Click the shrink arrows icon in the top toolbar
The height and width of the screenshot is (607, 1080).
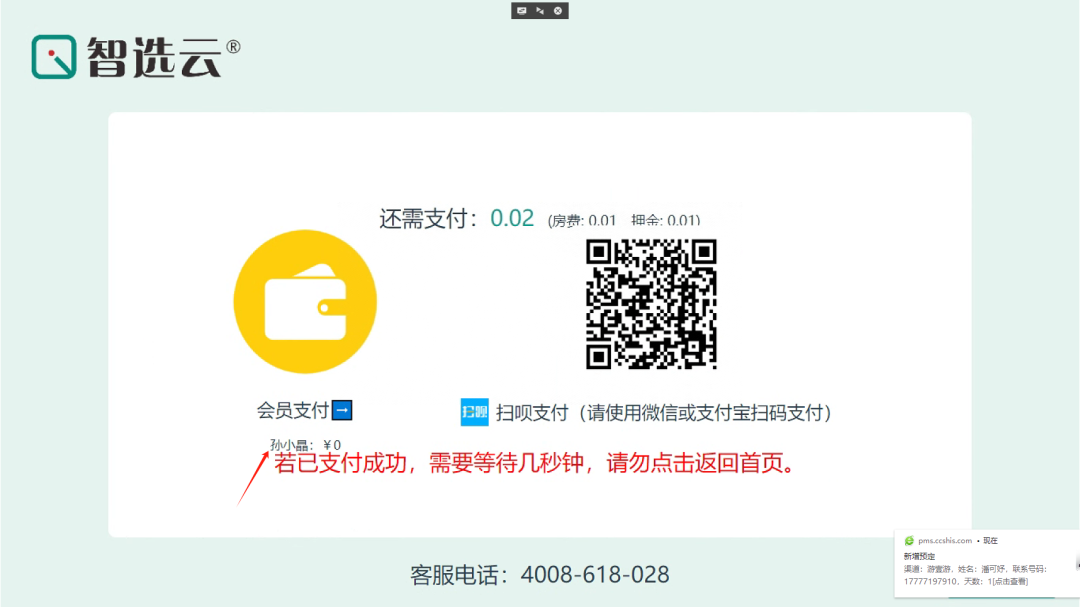point(540,10)
